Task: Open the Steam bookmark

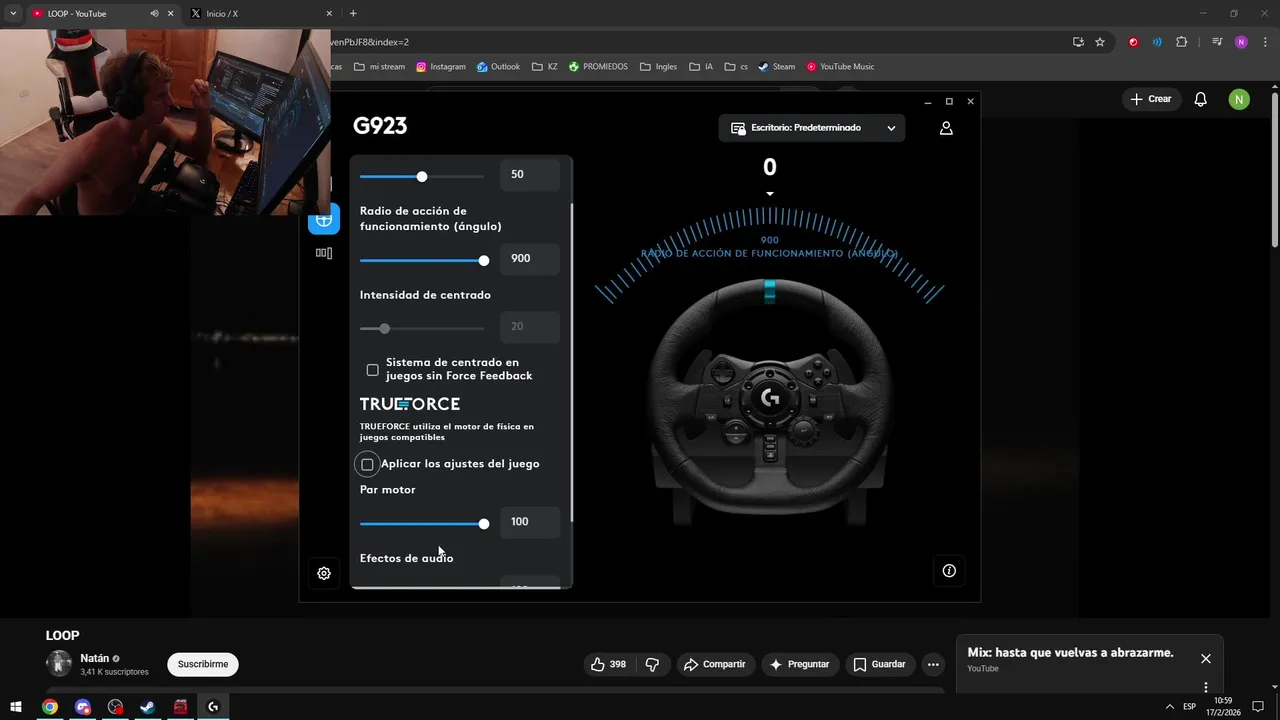Action: (777, 67)
